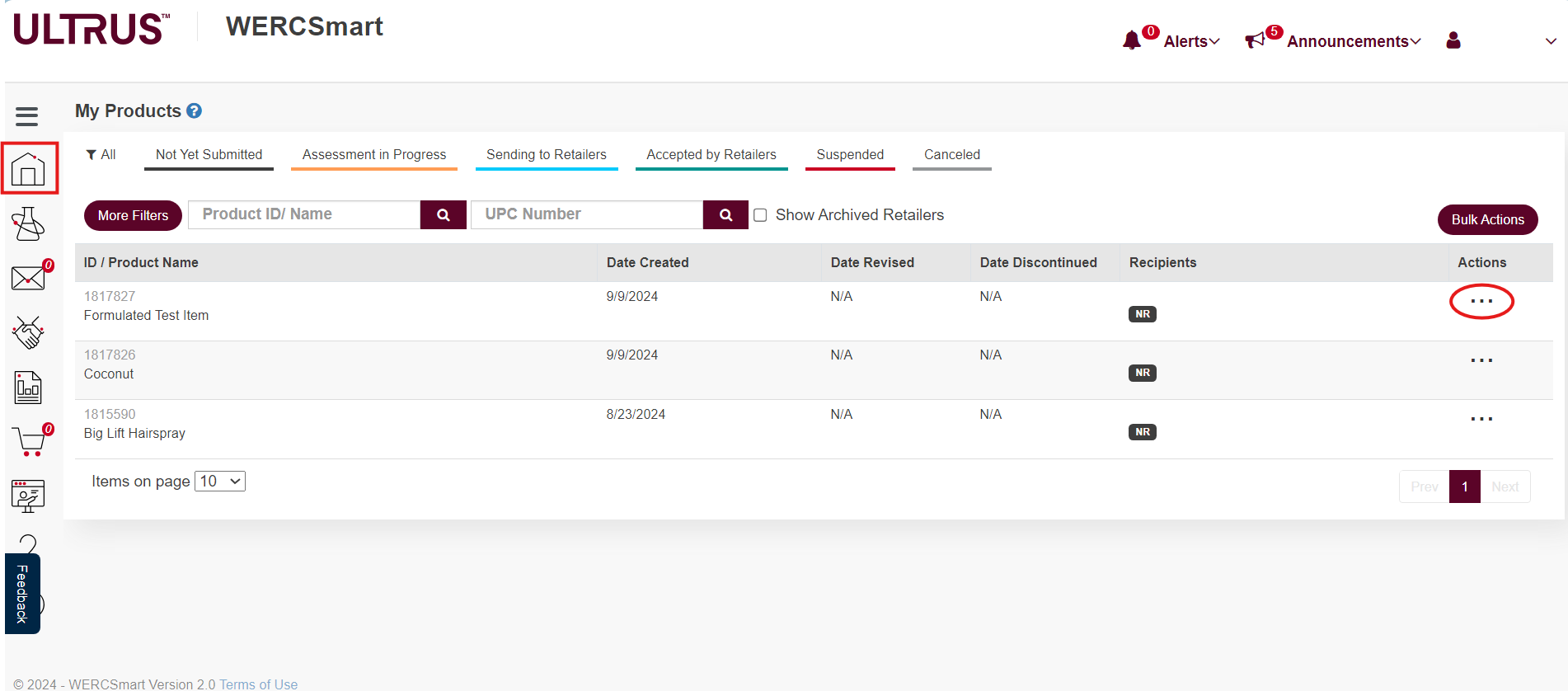
Task: Select product ID 1817826
Action: click(x=110, y=355)
